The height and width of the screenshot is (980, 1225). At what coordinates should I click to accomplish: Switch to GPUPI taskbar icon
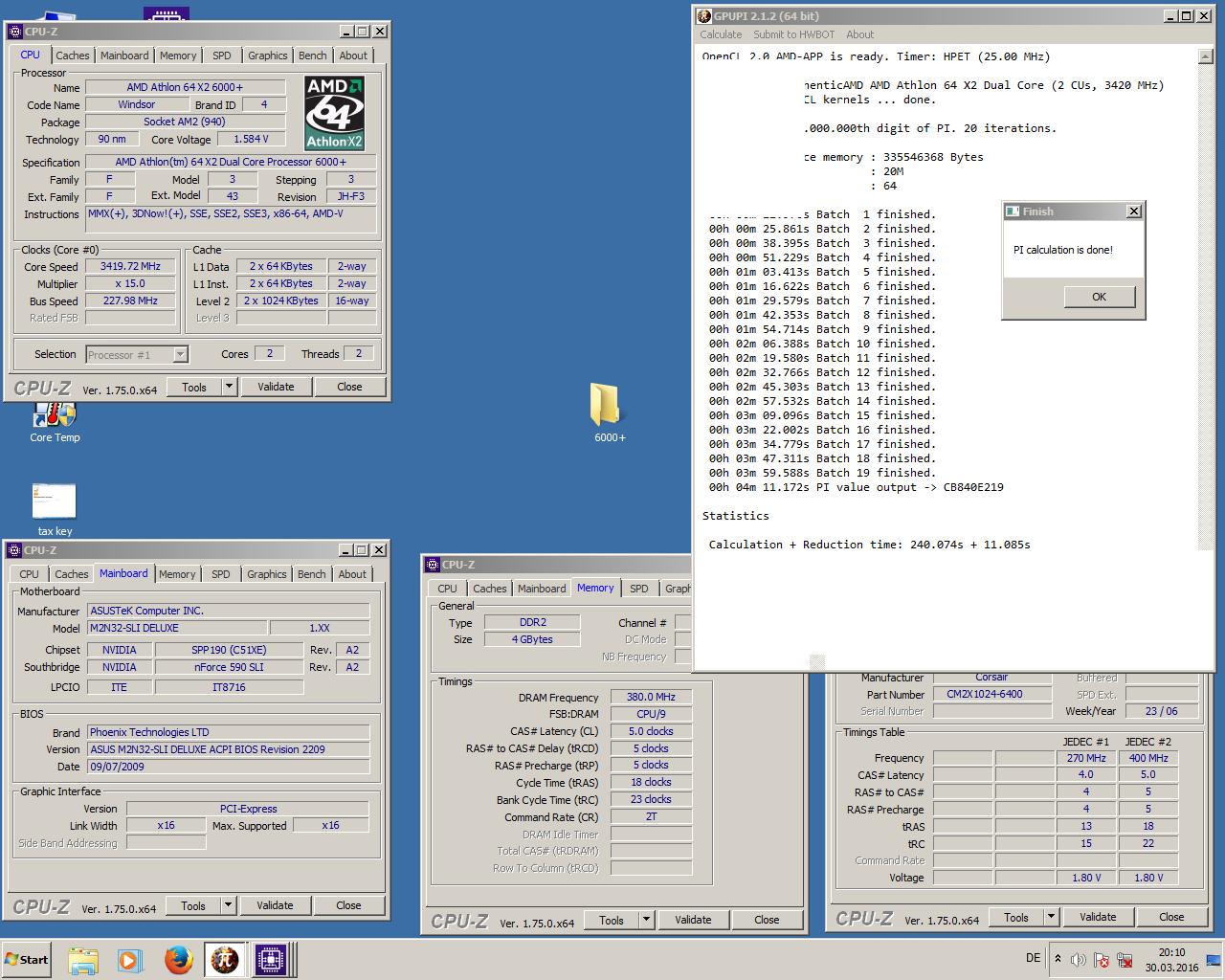pos(224,960)
